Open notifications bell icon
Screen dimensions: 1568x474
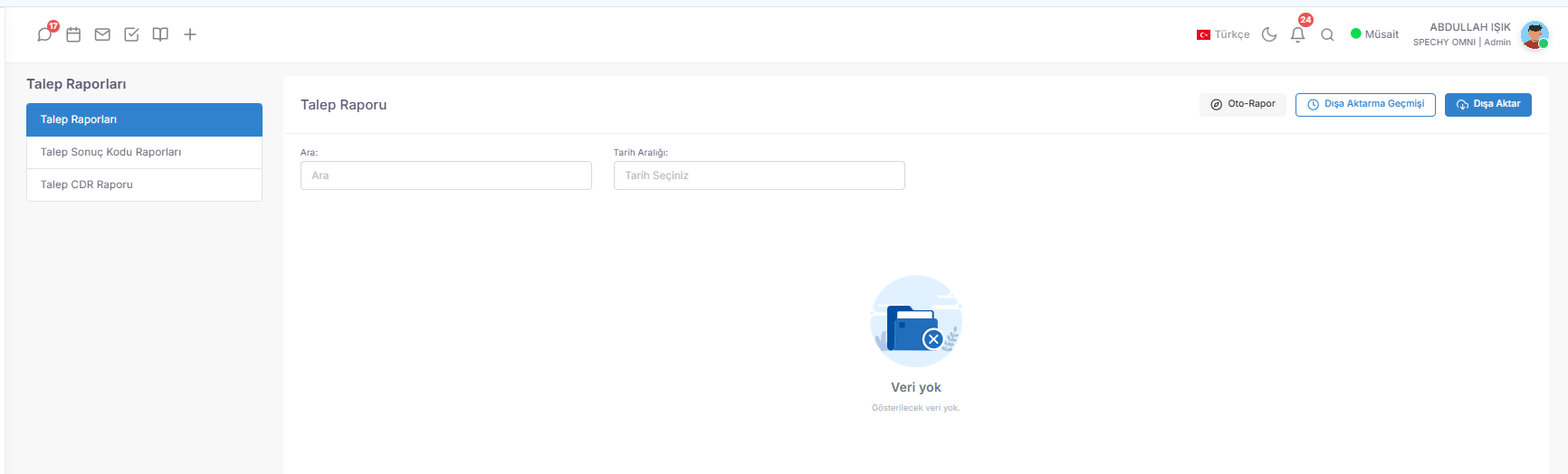[x=1297, y=34]
